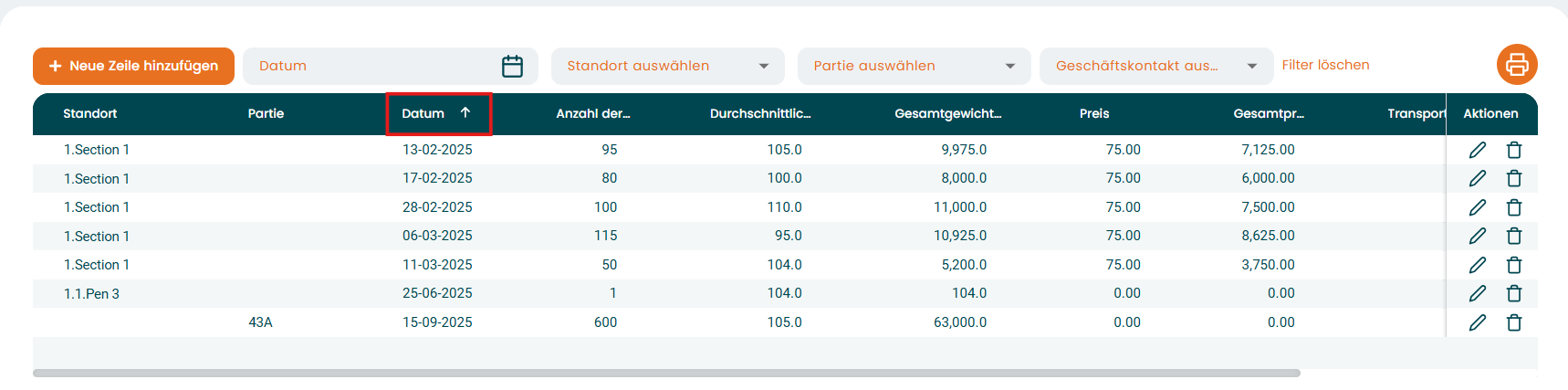Image resolution: width=1568 pixels, height=390 pixels.
Task: Select the weight cell 10,925.0
Action: tap(960, 236)
